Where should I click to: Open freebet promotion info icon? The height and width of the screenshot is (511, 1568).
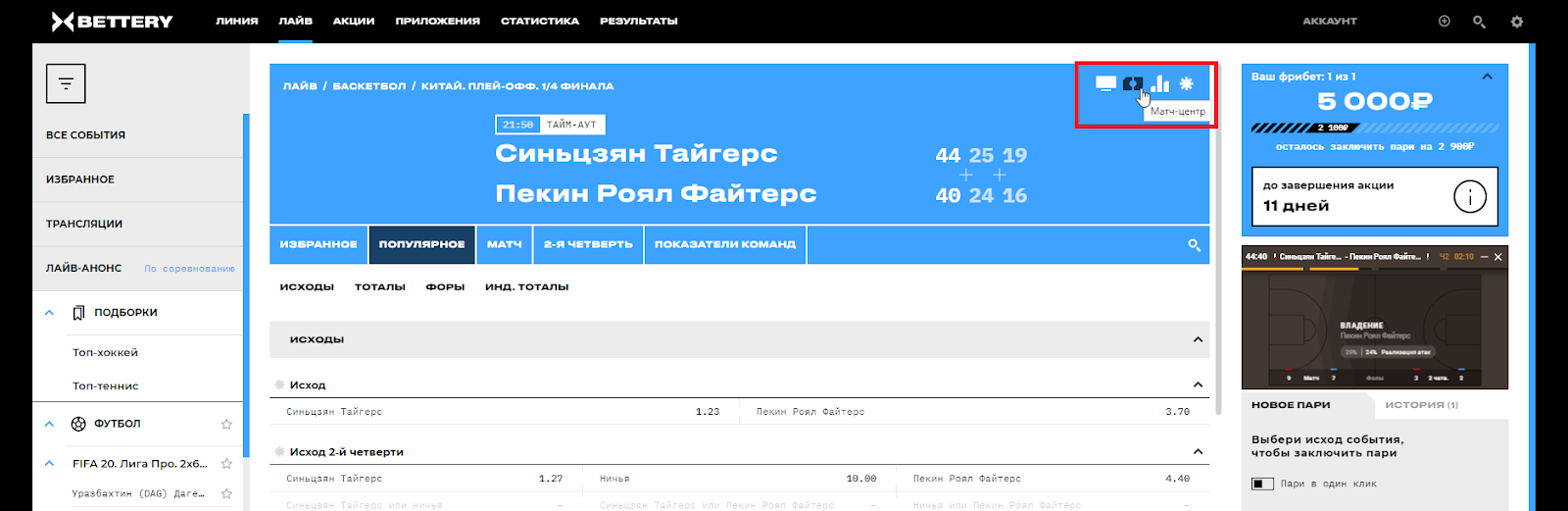(1469, 197)
